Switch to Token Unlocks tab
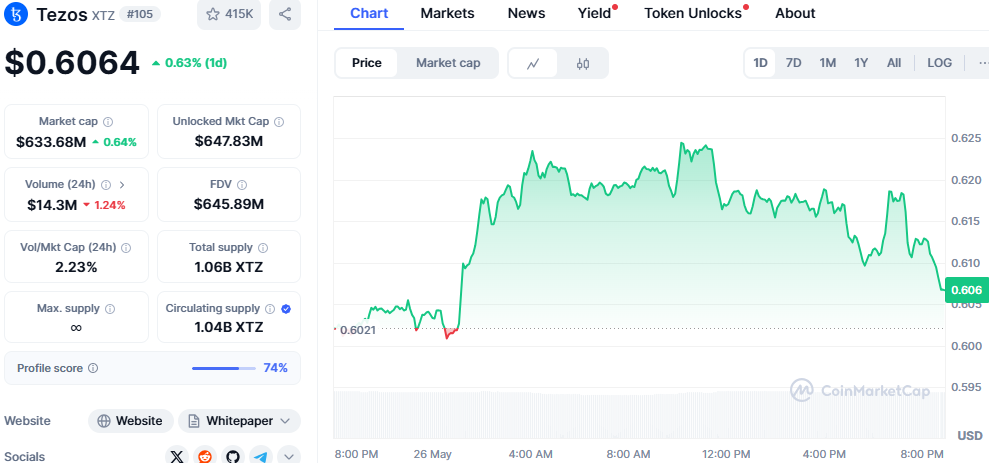The height and width of the screenshot is (463, 989). 693,13
